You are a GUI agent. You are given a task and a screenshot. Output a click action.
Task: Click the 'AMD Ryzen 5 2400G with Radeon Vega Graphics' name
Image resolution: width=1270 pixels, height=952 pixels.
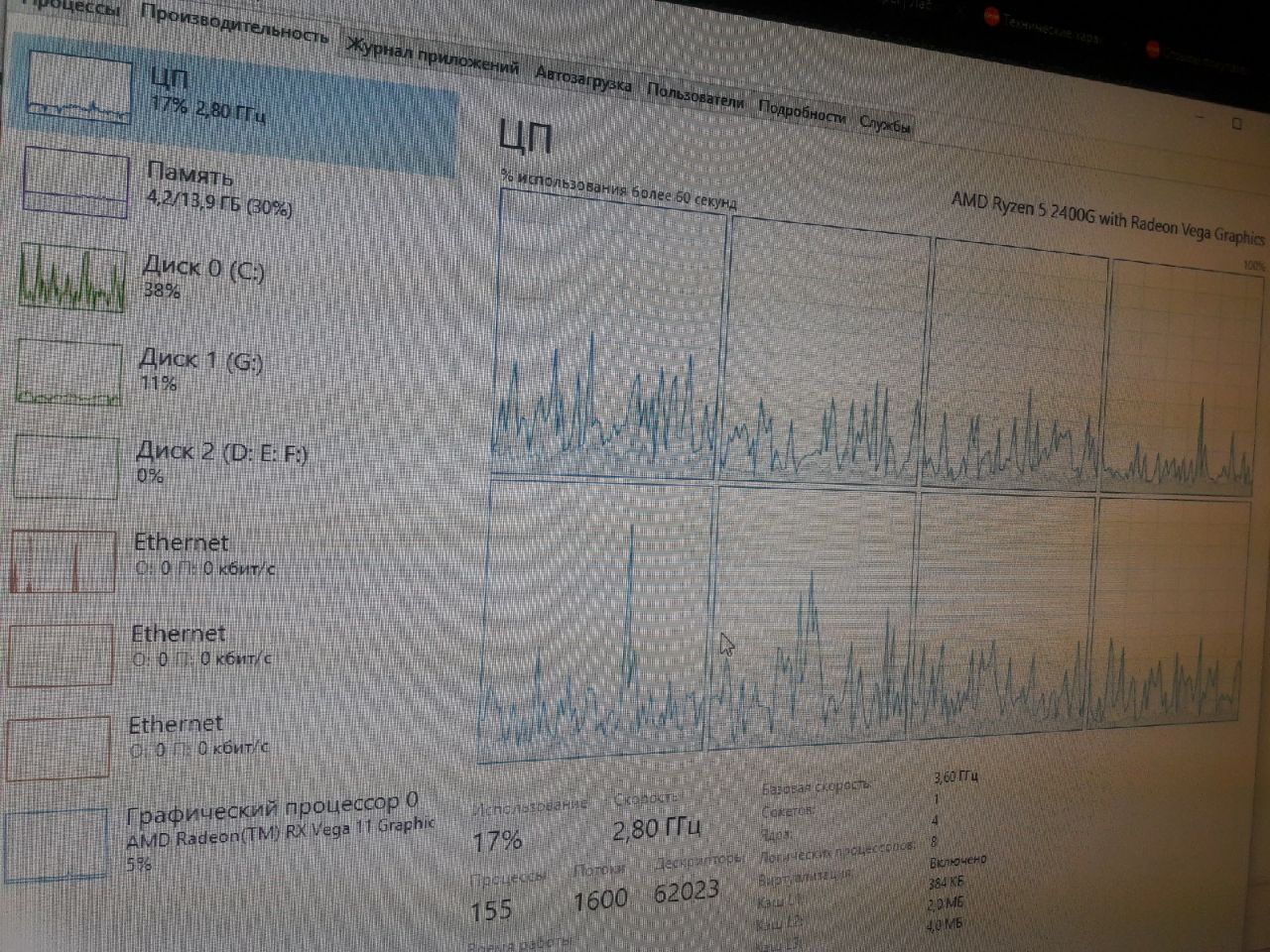click(1107, 219)
